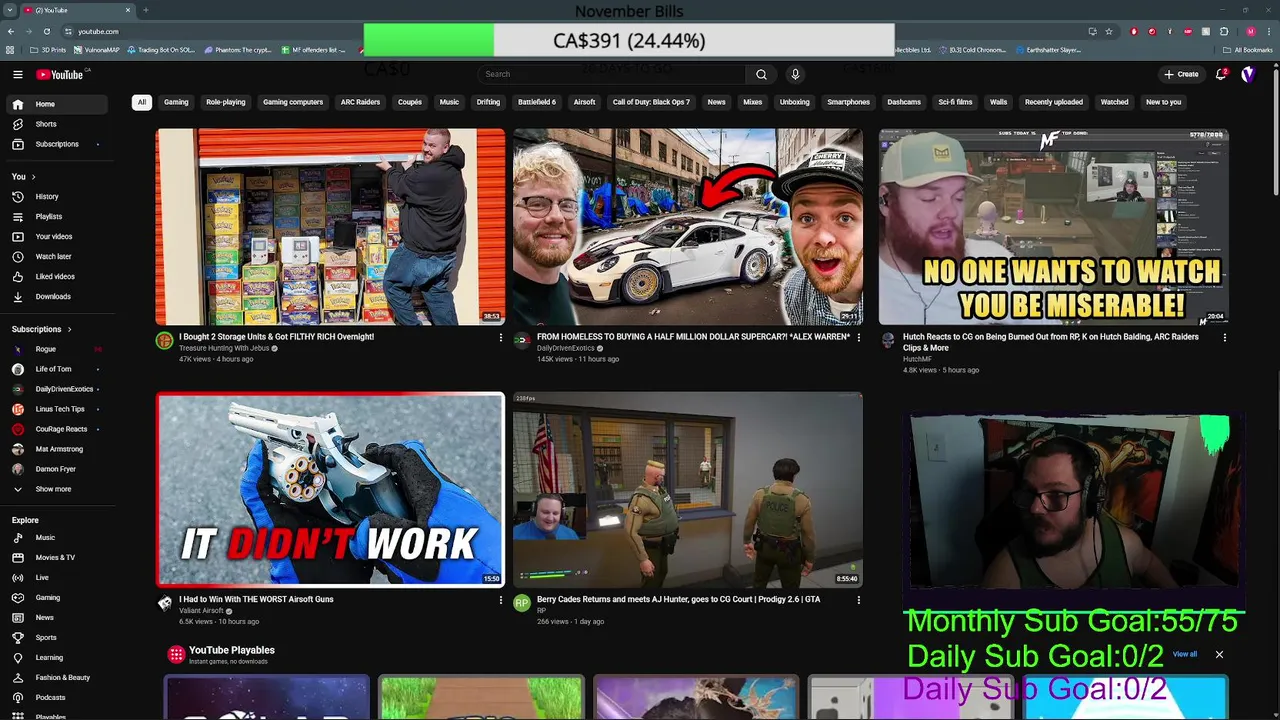Viewport: 1280px width, 720px height.
Task: Reload the page in browser
Action: [46, 31]
